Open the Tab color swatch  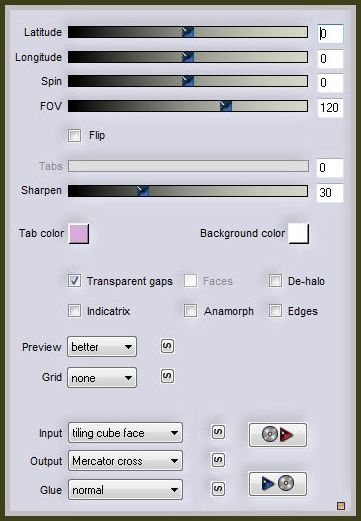coord(79,234)
